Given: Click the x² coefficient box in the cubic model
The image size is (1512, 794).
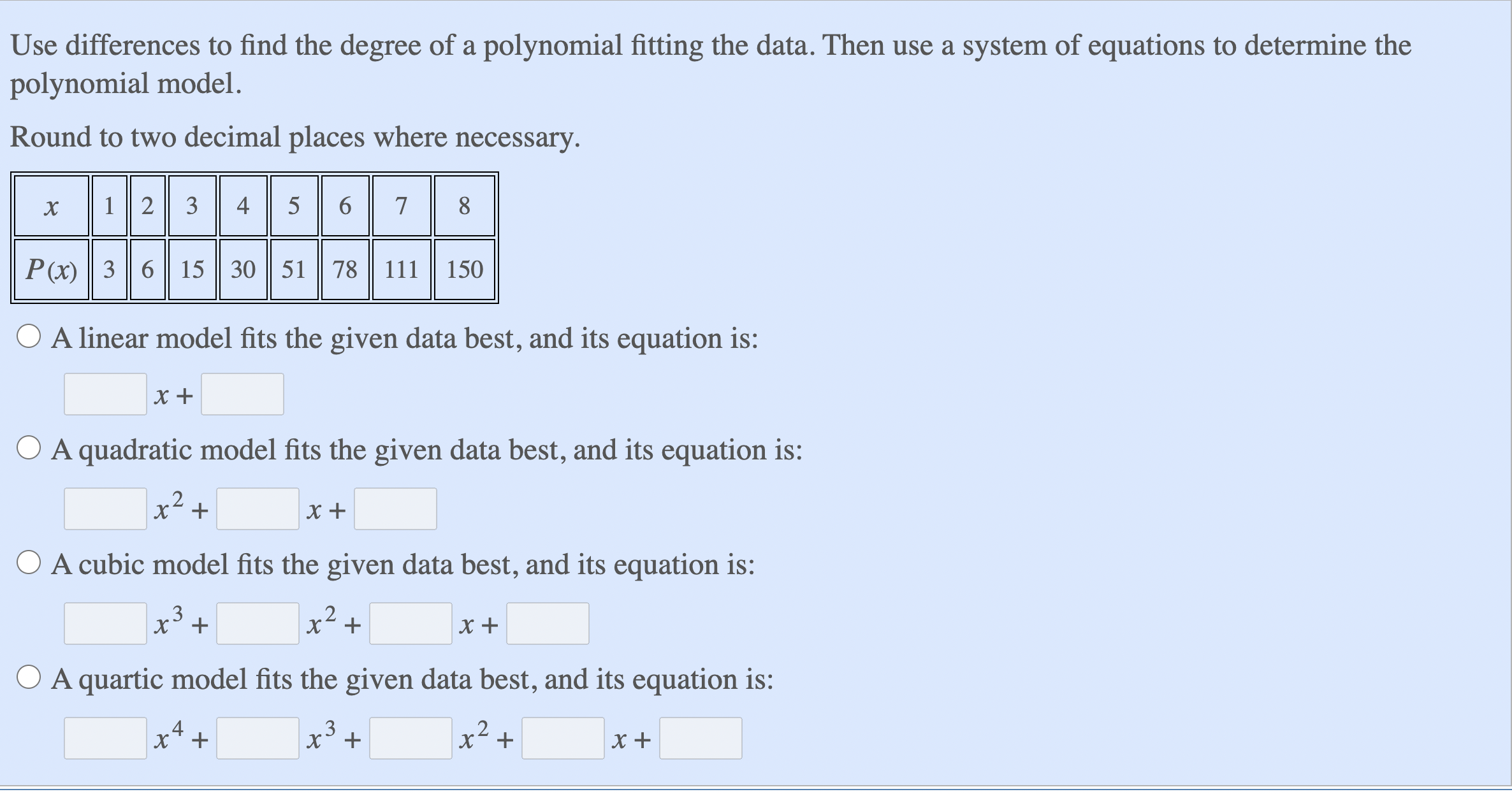Looking at the screenshot, I should click(258, 623).
